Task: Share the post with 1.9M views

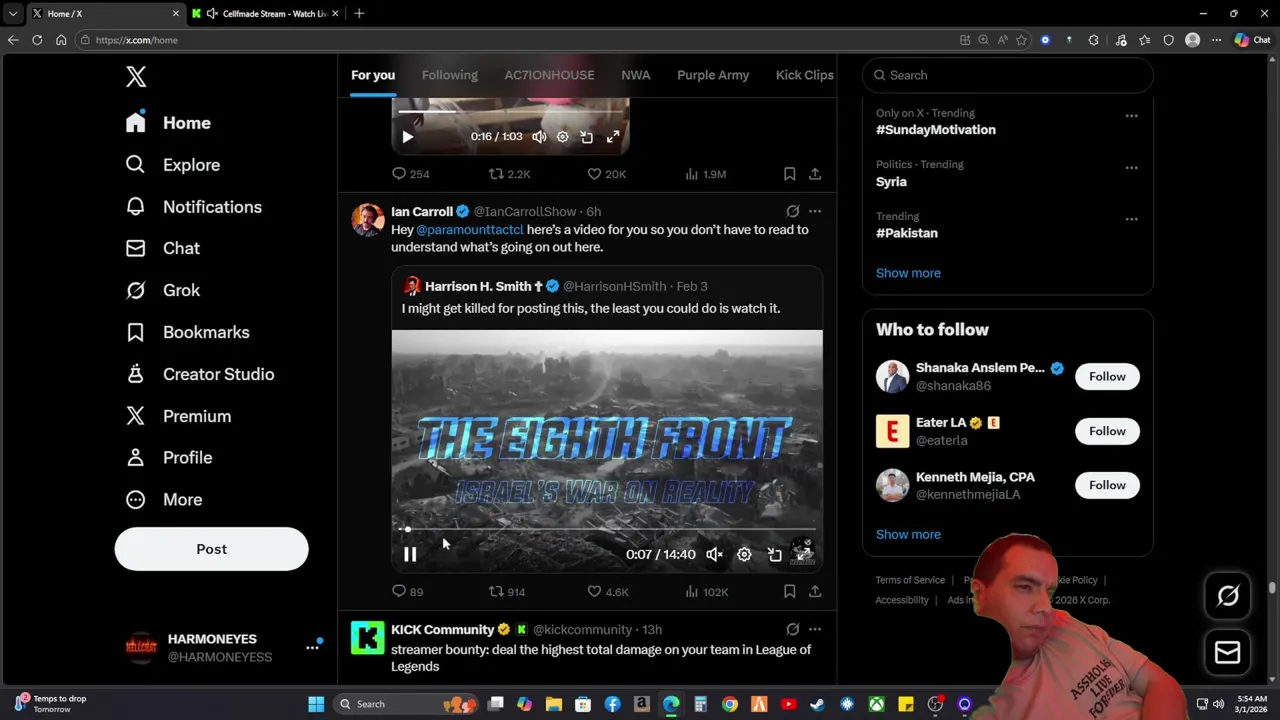Action: pyautogui.click(x=815, y=174)
